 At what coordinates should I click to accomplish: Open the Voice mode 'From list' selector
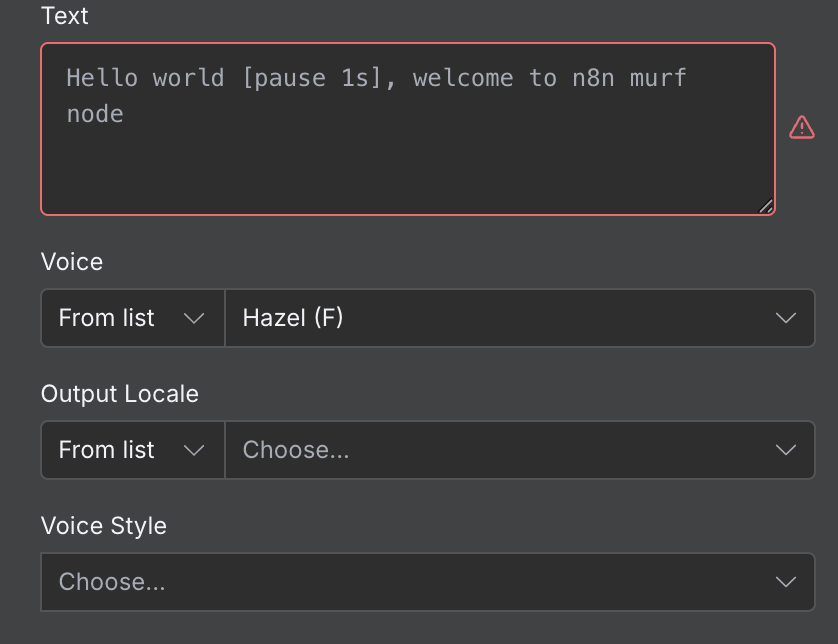pyautogui.click(x=130, y=318)
